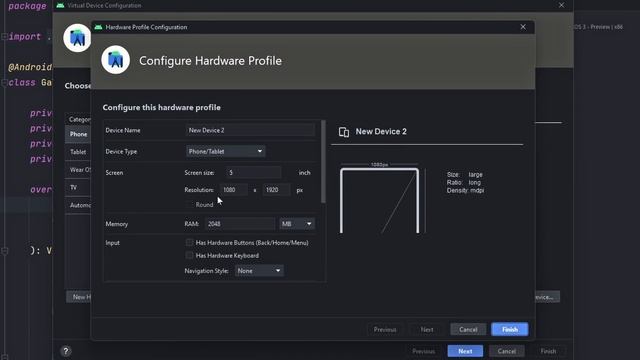Screen dimensions: 640x360
Task: Open the RAM unit MB dropdown
Action: (297, 224)
